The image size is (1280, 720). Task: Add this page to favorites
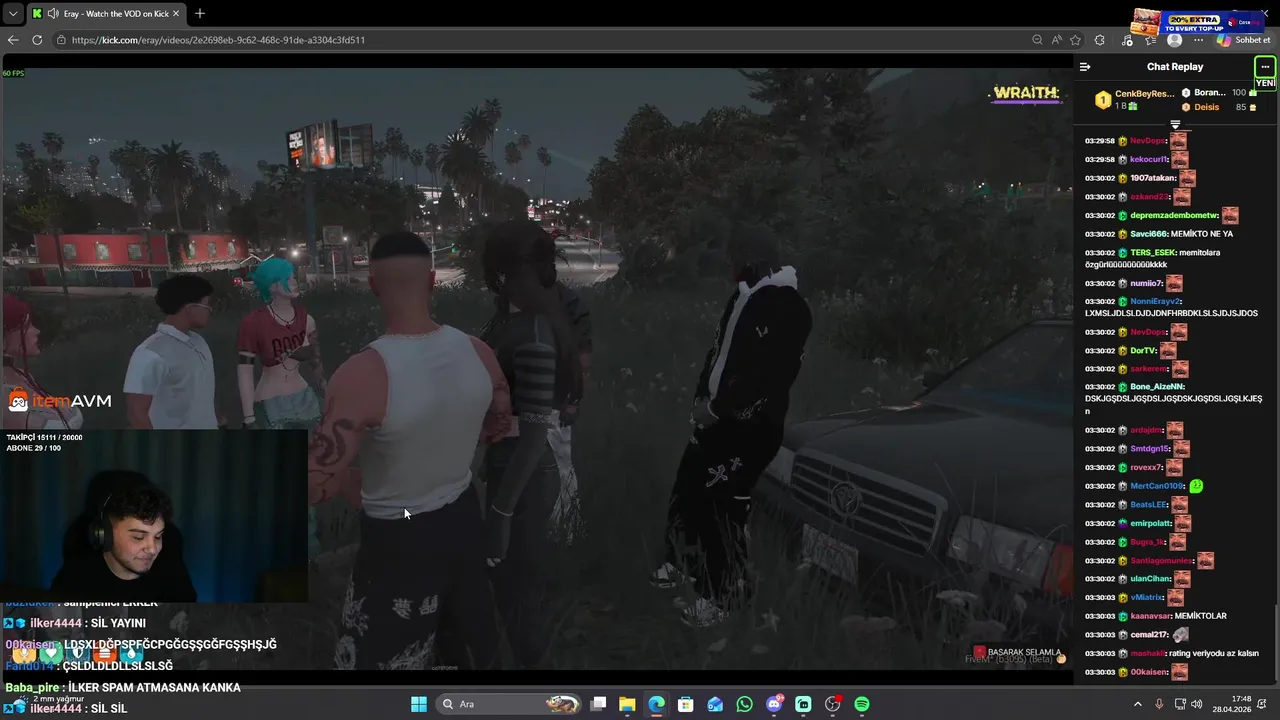[x=1075, y=40]
